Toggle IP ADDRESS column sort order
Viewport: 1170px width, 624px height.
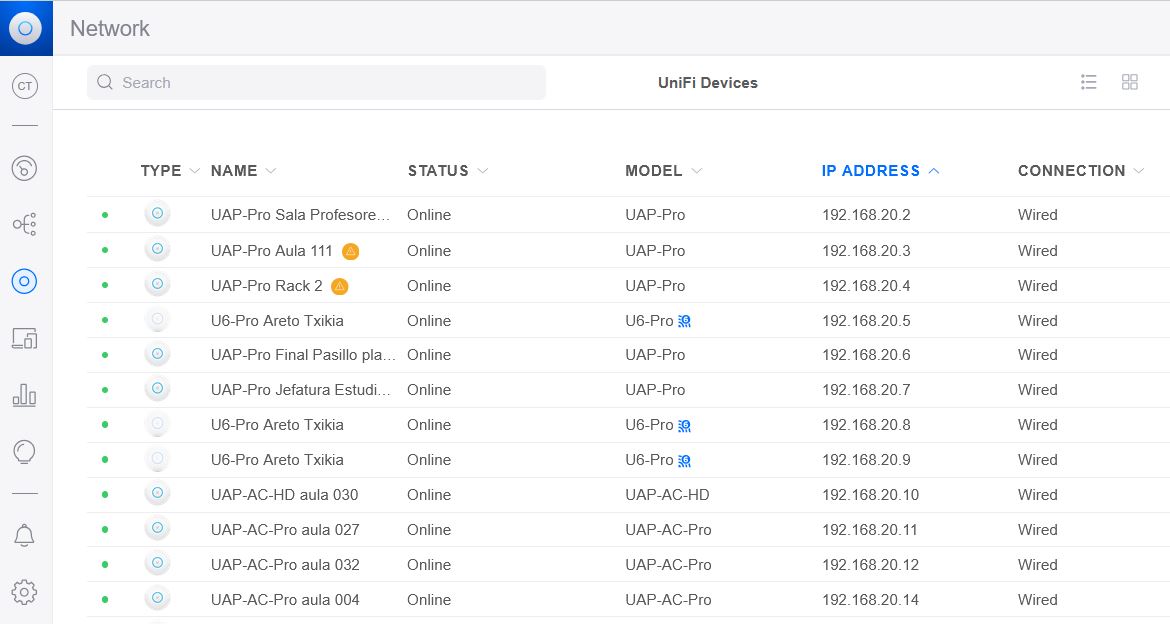pos(880,171)
